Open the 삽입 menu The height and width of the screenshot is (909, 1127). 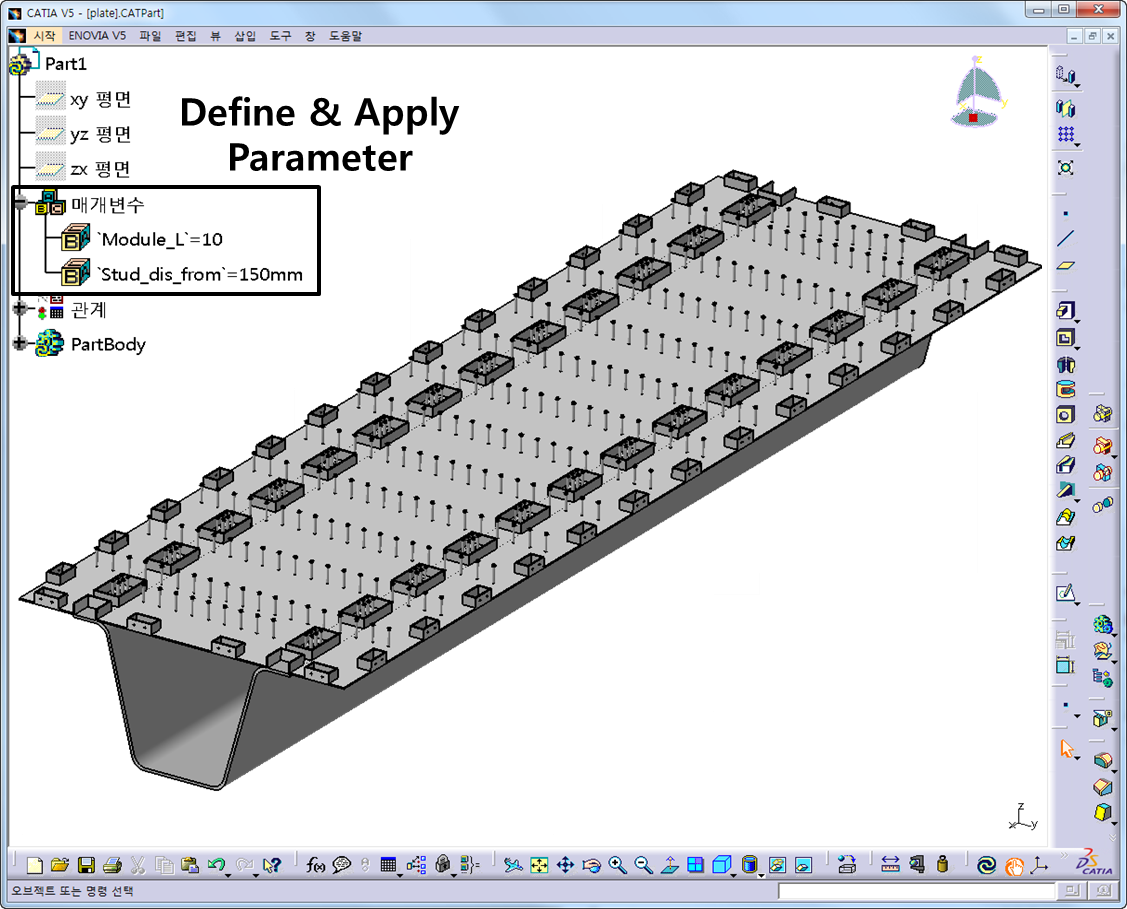click(x=245, y=35)
